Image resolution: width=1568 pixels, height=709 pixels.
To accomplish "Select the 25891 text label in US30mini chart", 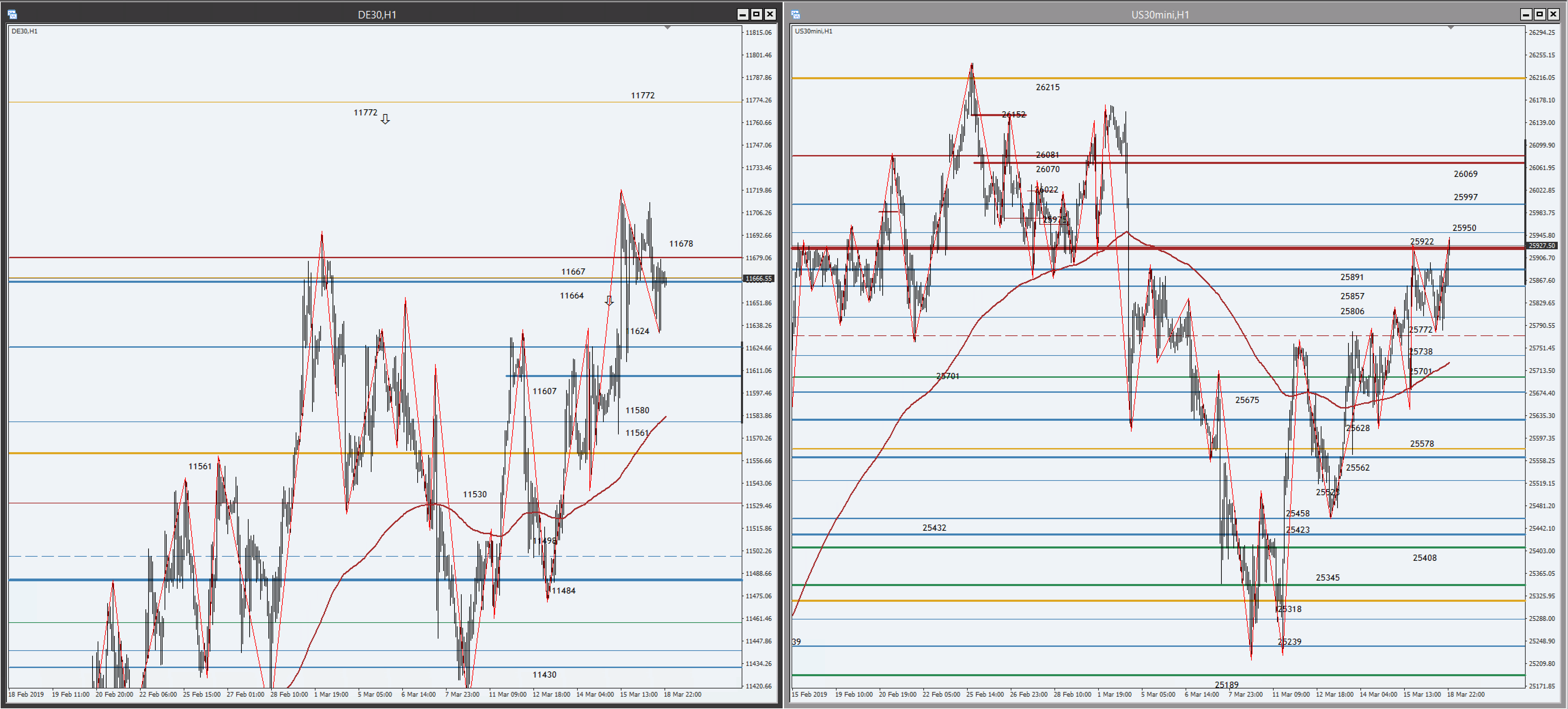I will (1353, 278).
